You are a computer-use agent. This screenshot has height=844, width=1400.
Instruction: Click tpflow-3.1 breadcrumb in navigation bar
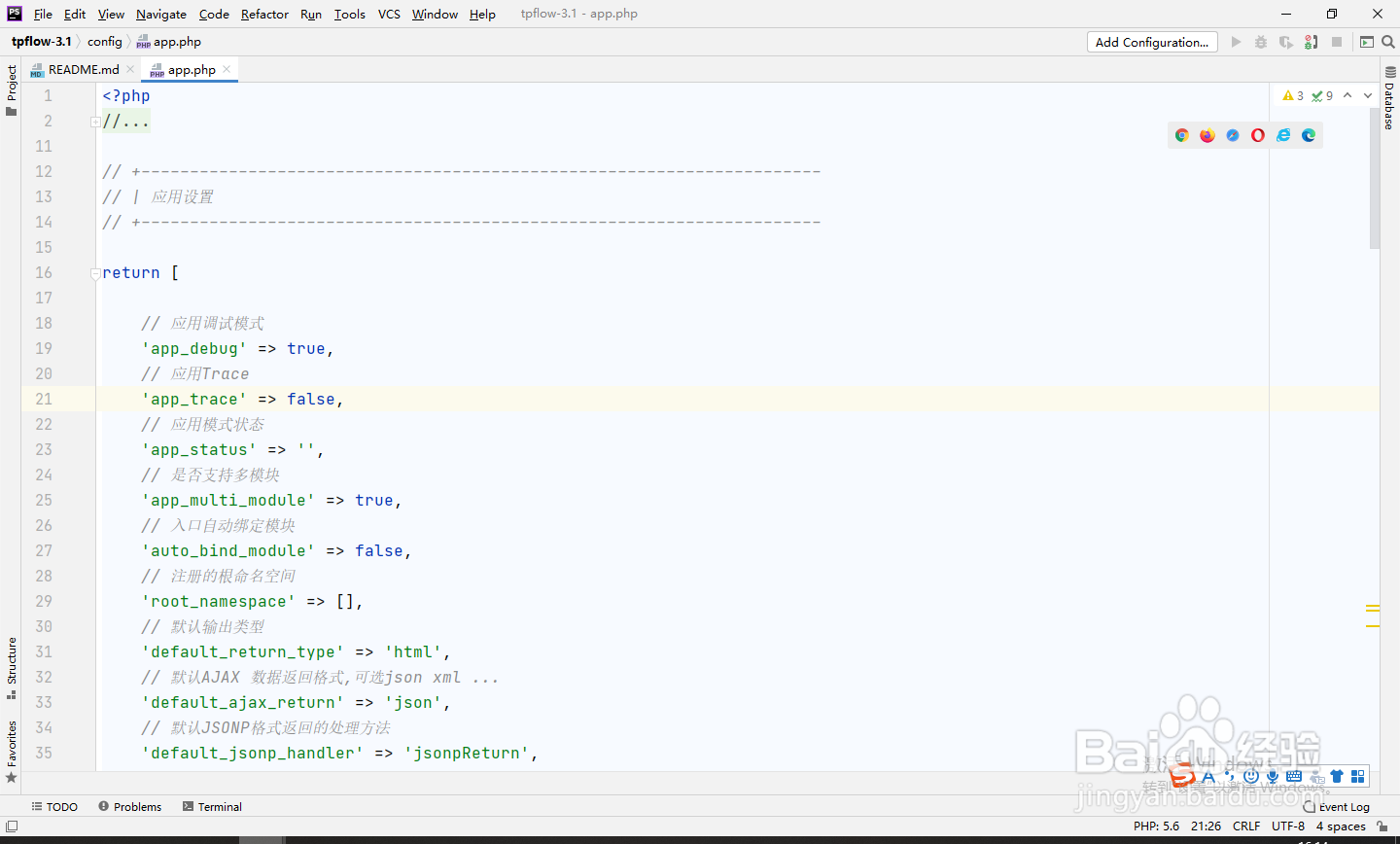[x=42, y=42]
